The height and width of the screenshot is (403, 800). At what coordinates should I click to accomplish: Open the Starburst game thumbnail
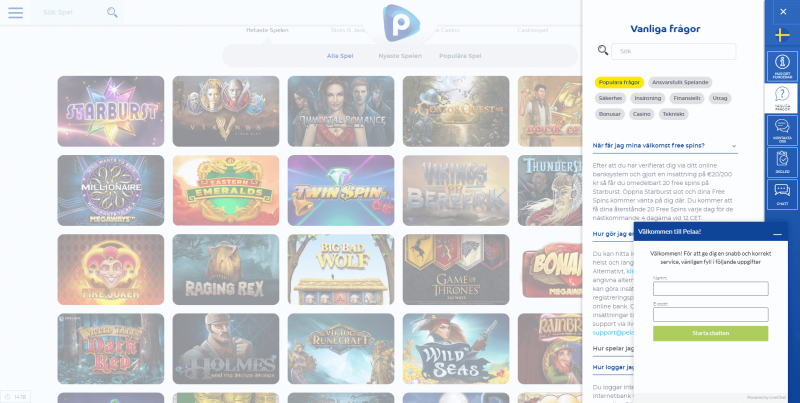click(111, 111)
